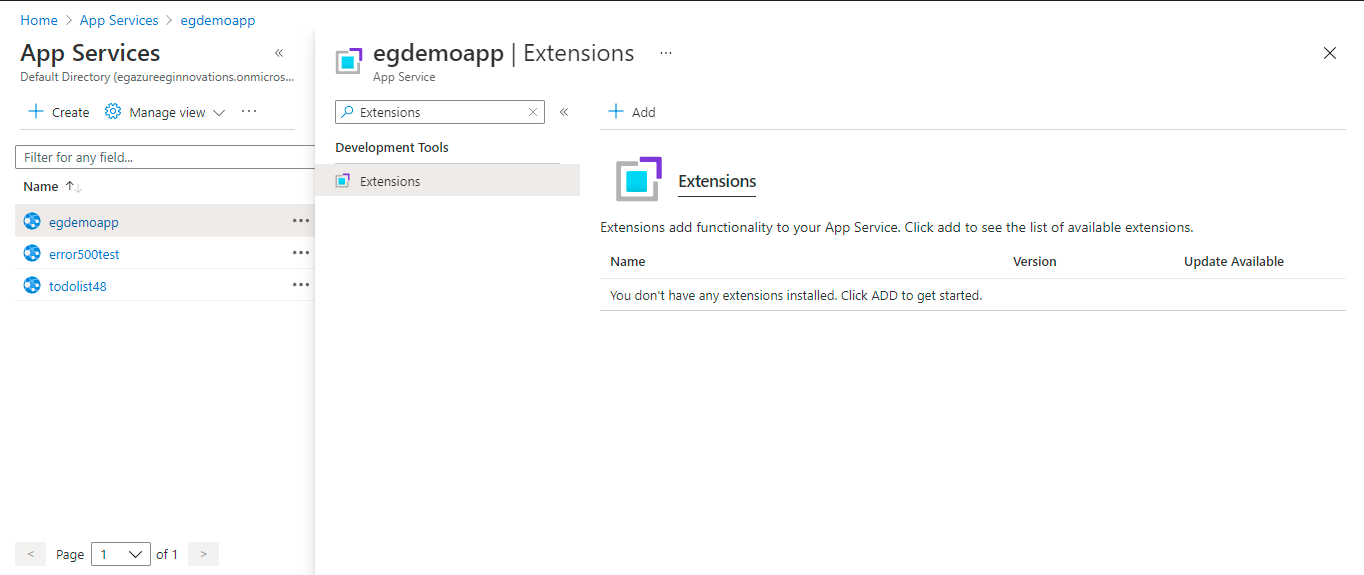Close the egdemoapp Extensions blade
The height and width of the screenshot is (575, 1364).
(1330, 53)
